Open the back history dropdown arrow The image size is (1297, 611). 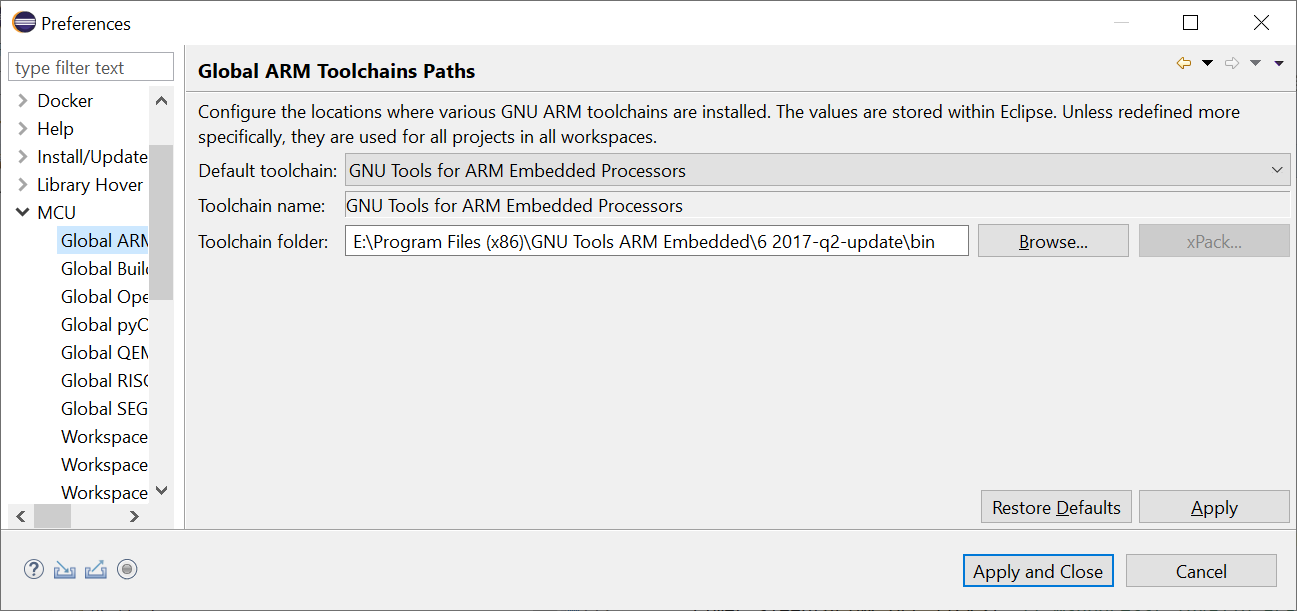[x=1207, y=64]
